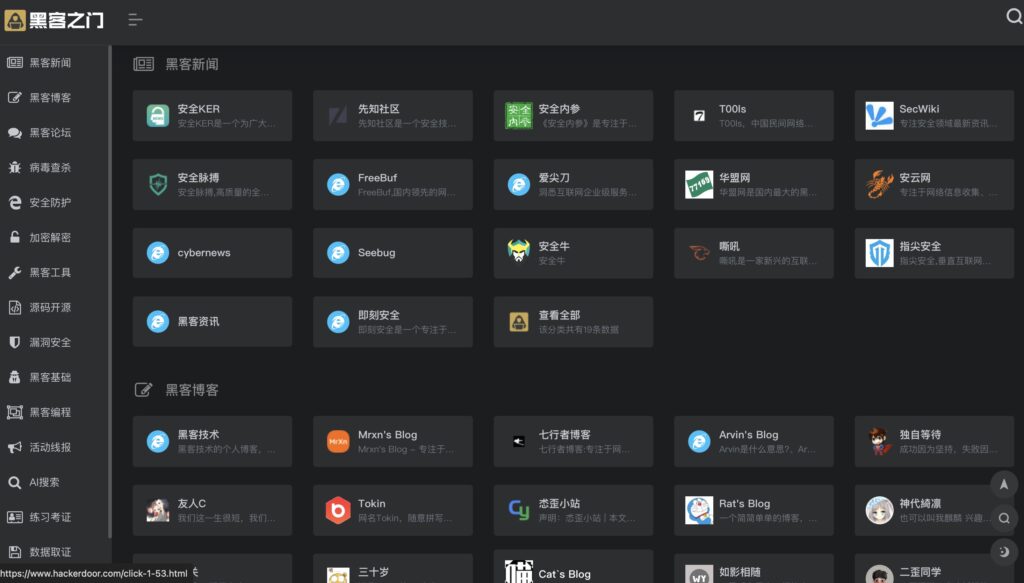This screenshot has height=583, width=1024.
Task: Click the SecWiki logo icon
Action: click(879, 116)
